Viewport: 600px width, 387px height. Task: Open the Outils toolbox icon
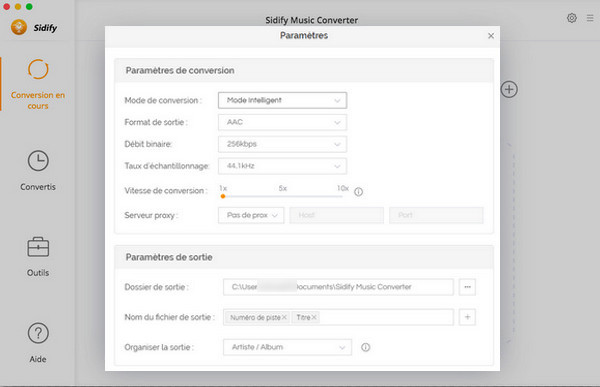[x=38, y=247]
